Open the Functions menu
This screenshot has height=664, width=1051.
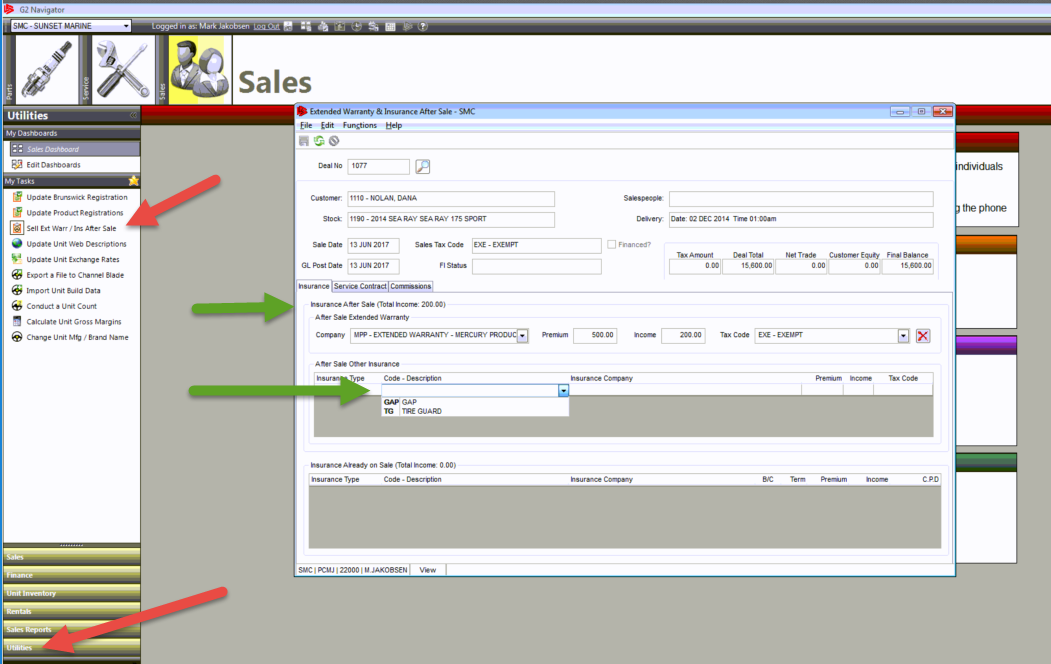[x=359, y=125]
